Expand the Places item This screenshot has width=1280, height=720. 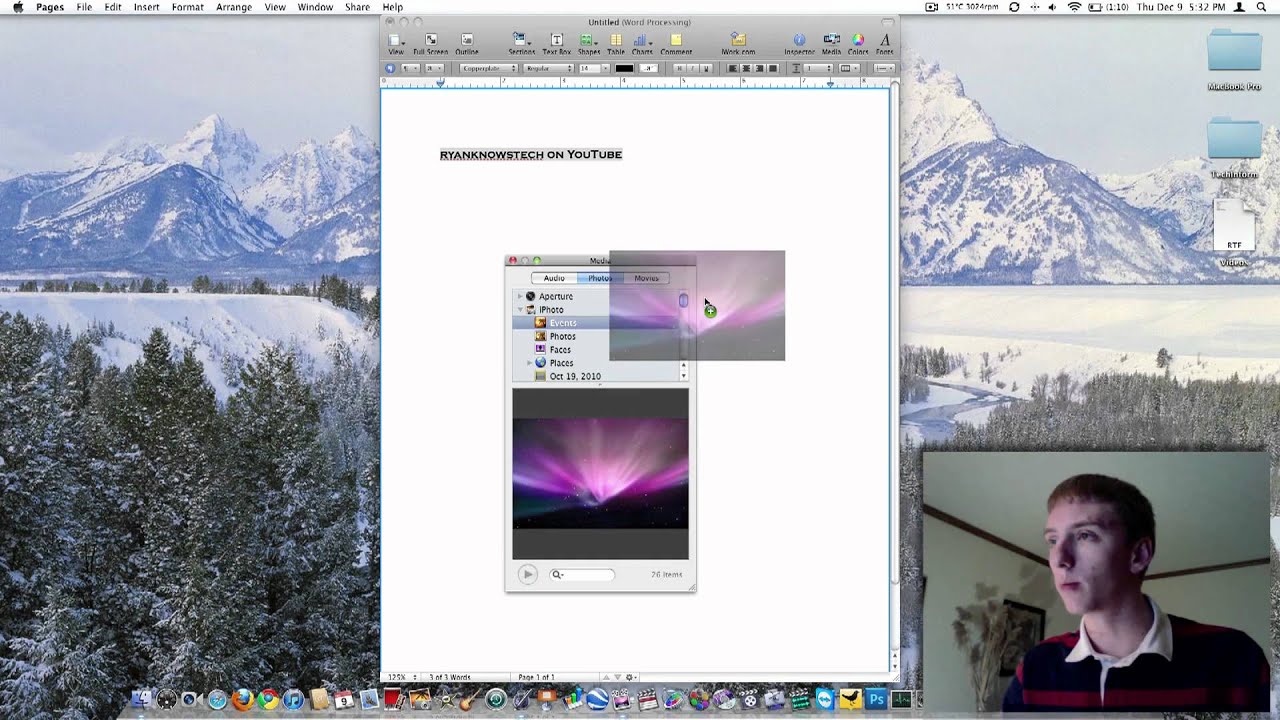(529, 363)
